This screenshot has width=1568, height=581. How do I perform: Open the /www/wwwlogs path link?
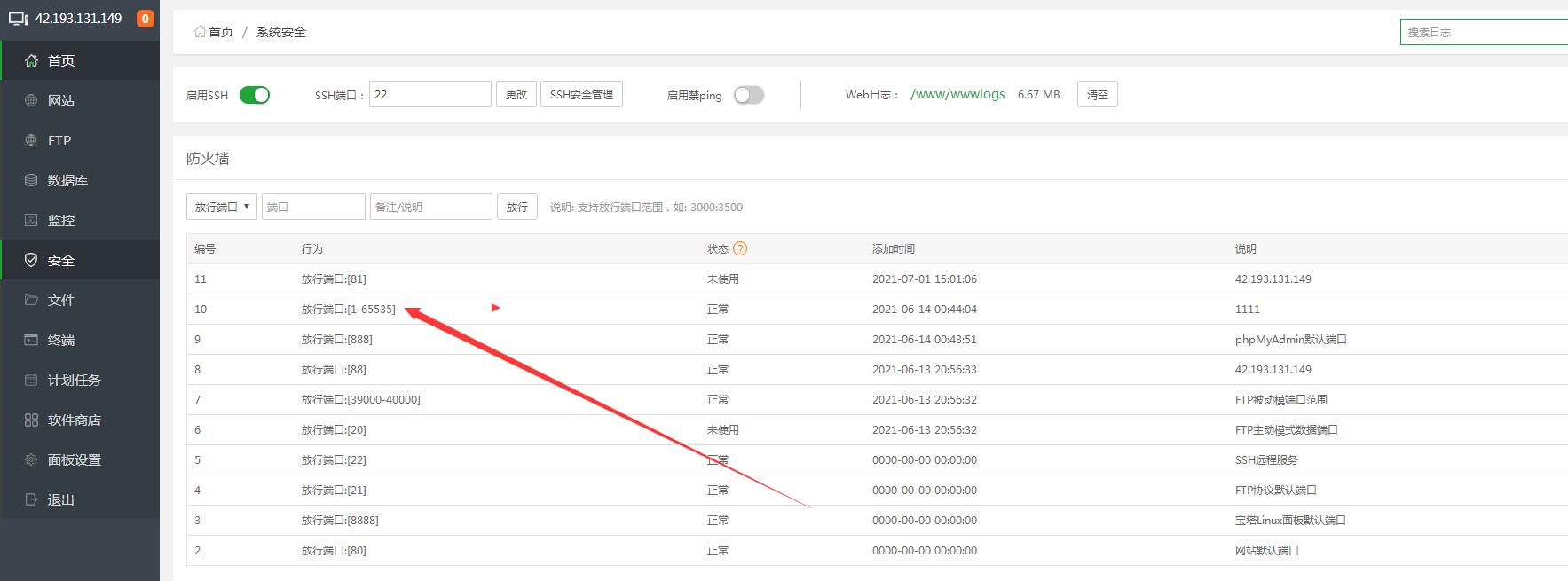[957, 94]
